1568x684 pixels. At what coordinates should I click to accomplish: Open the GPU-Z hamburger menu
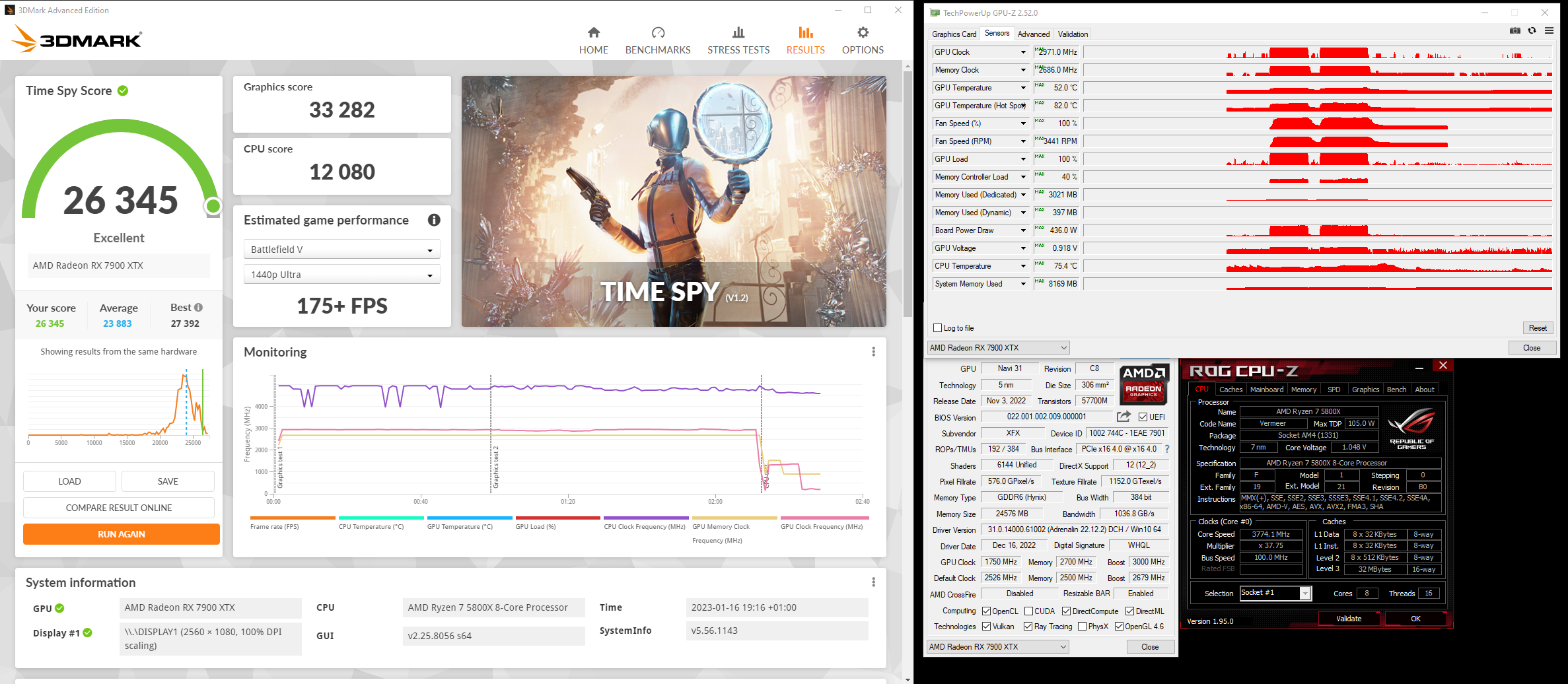1549,31
